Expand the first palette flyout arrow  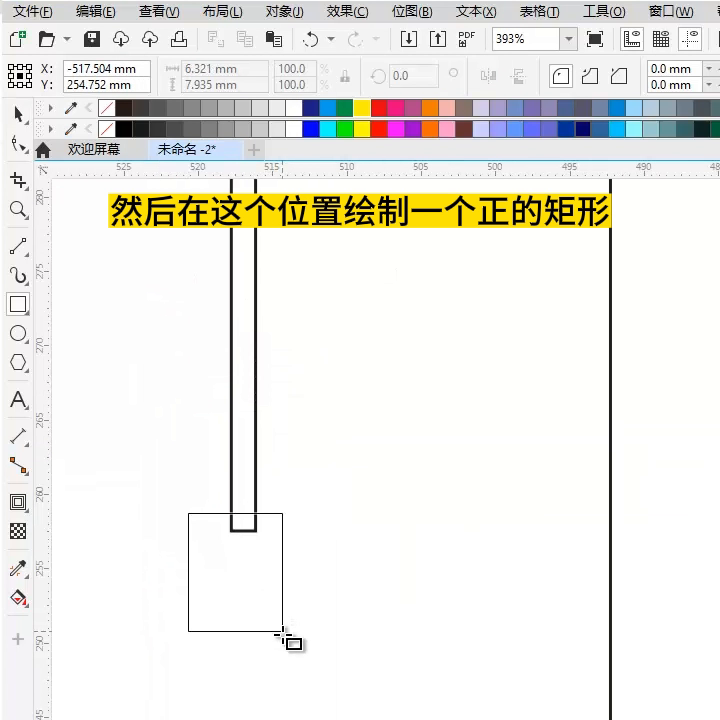tap(51, 108)
